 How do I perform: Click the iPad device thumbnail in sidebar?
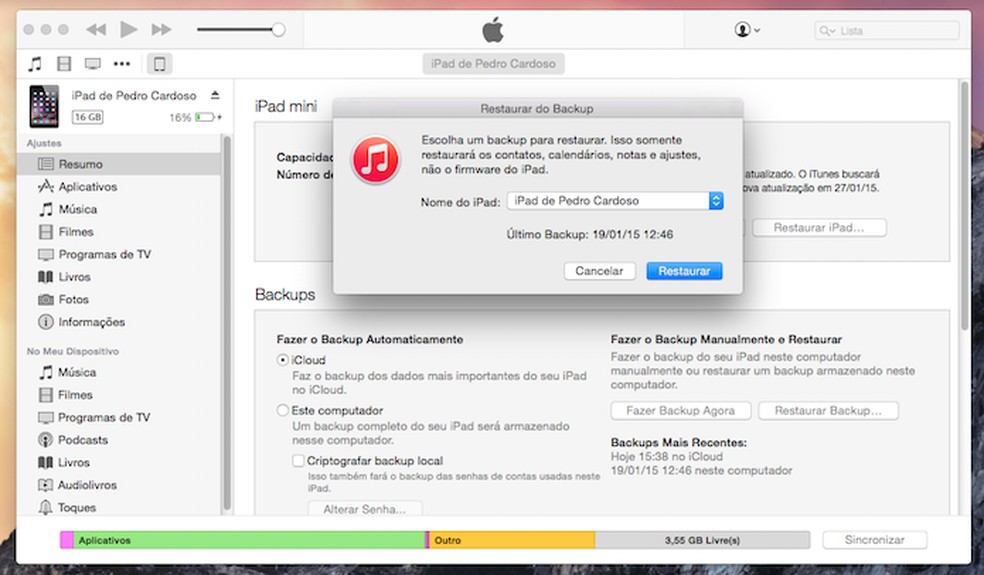44,106
